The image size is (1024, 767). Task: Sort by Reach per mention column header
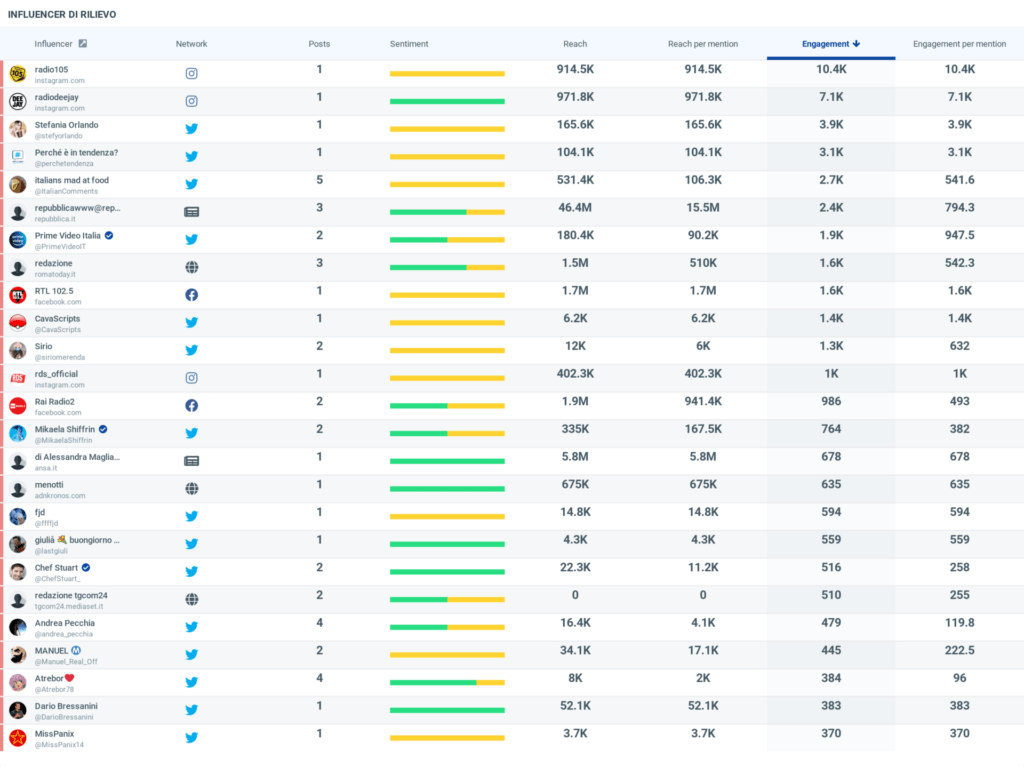click(703, 44)
